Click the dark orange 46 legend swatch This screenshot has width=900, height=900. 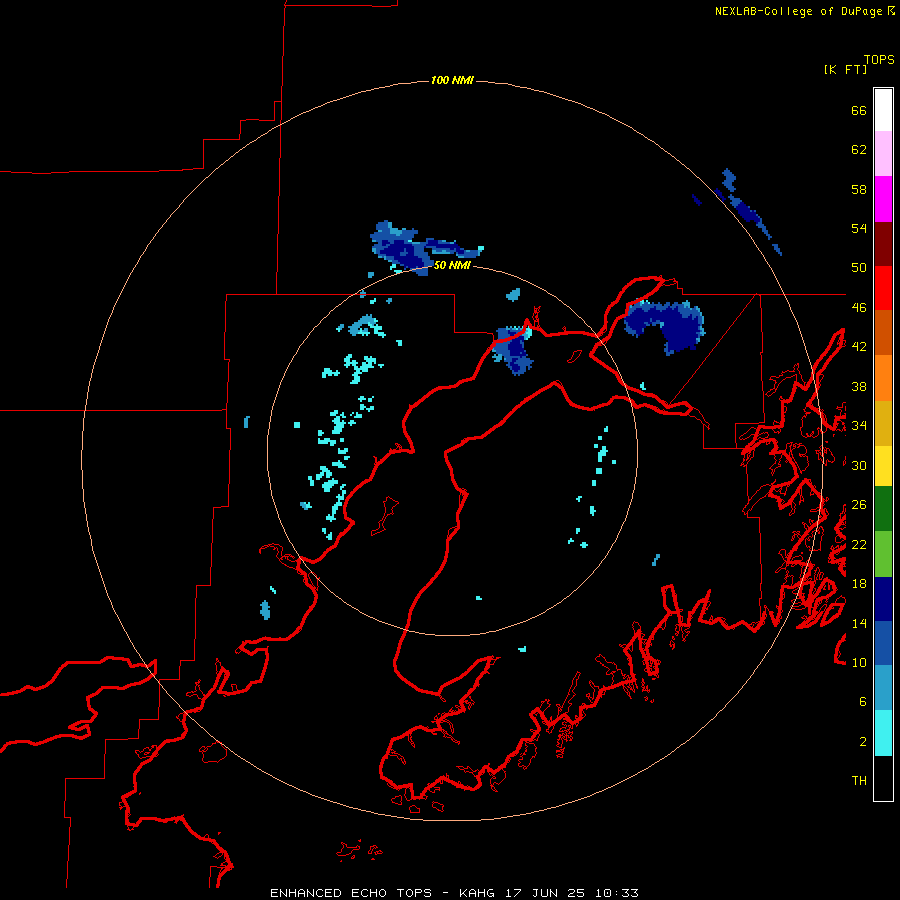point(883,332)
